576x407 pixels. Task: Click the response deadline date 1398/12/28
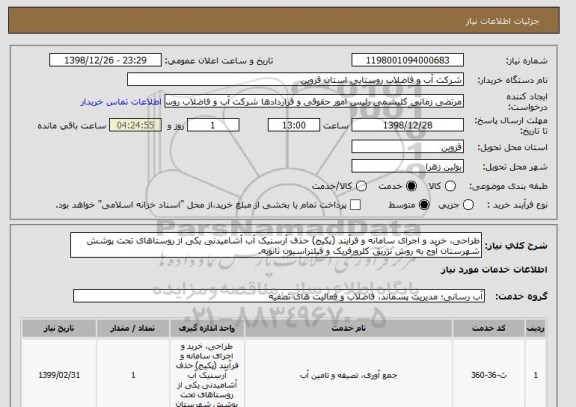407,125
